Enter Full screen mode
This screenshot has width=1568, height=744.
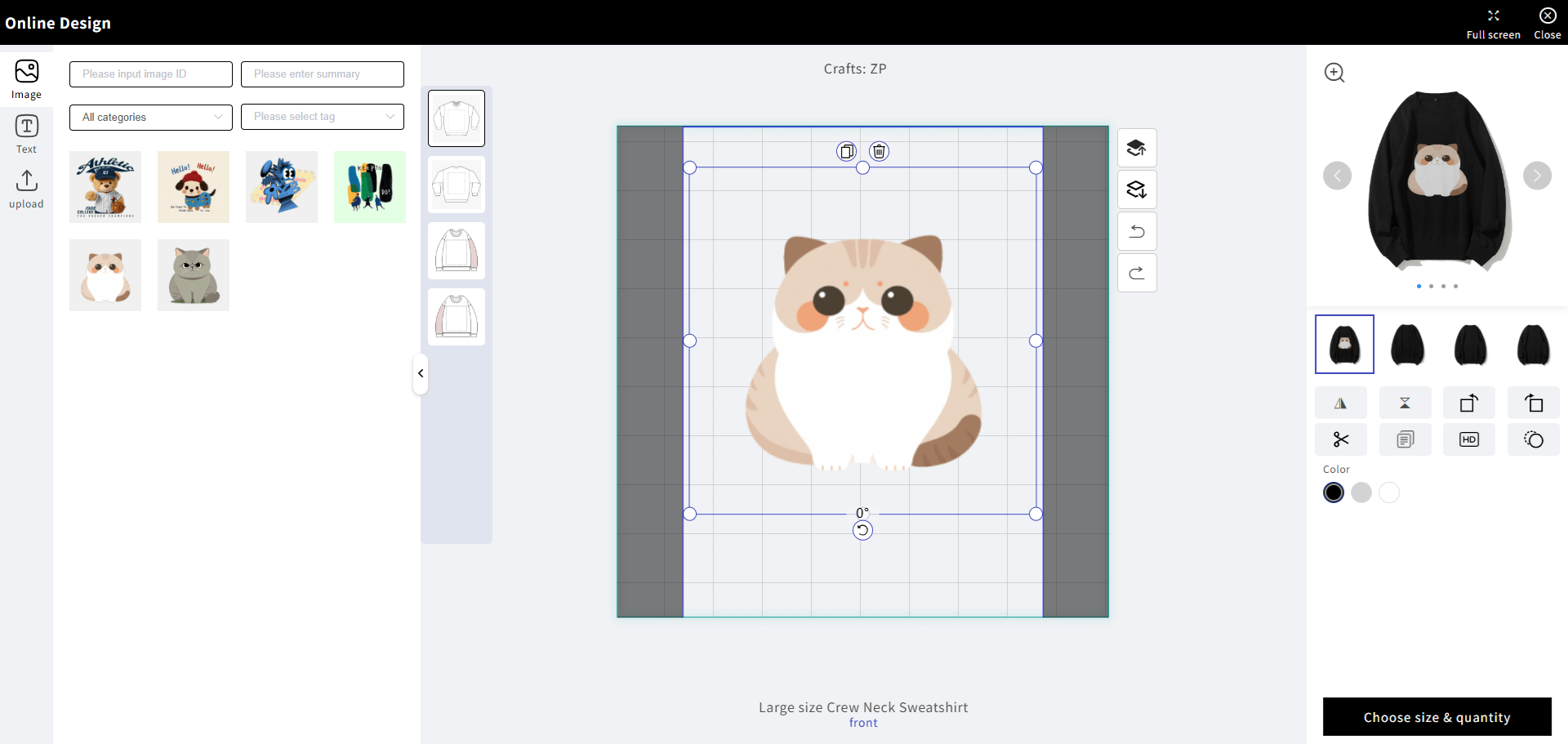coord(1493,23)
